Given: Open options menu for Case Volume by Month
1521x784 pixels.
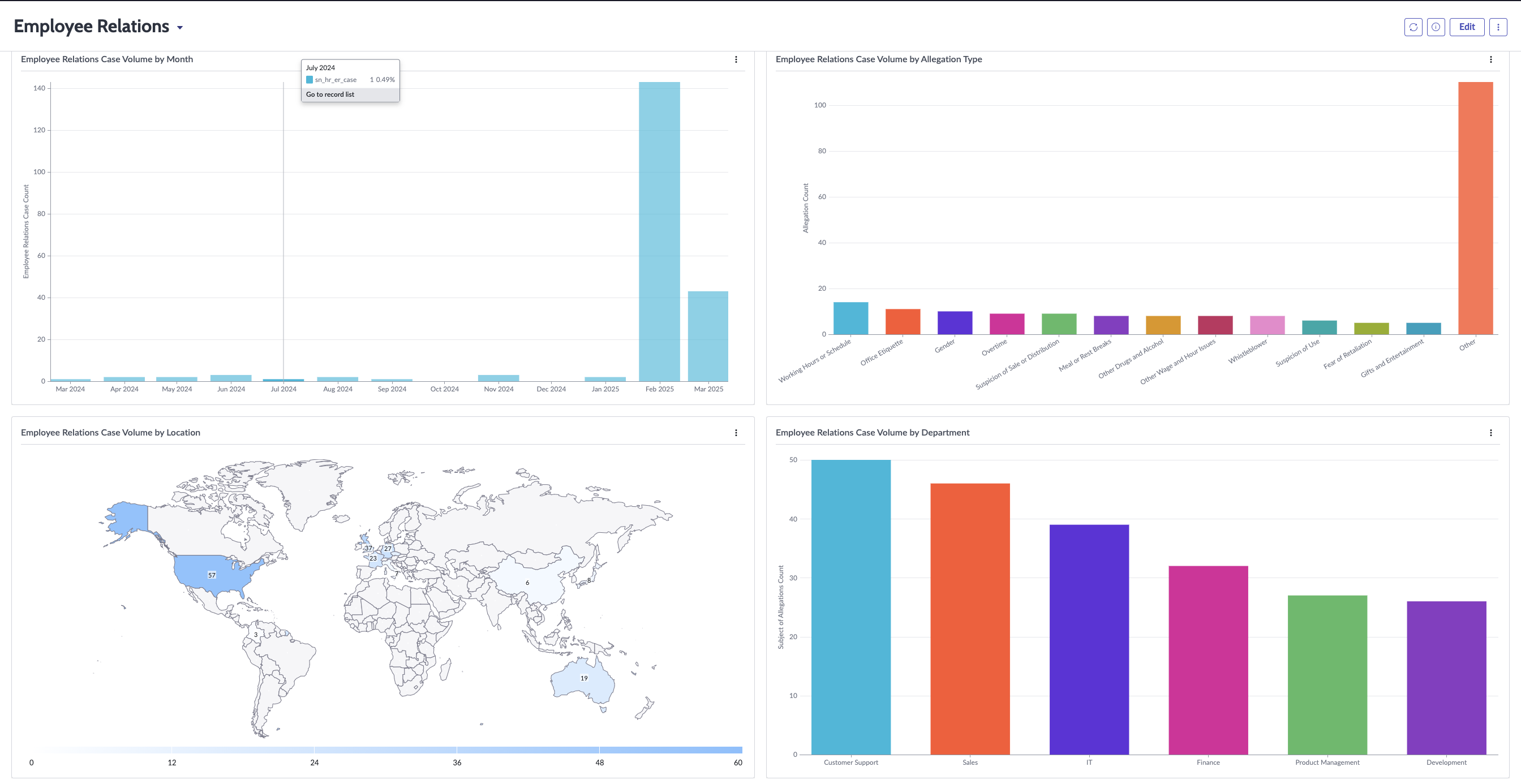Looking at the screenshot, I should click(736, 59).
